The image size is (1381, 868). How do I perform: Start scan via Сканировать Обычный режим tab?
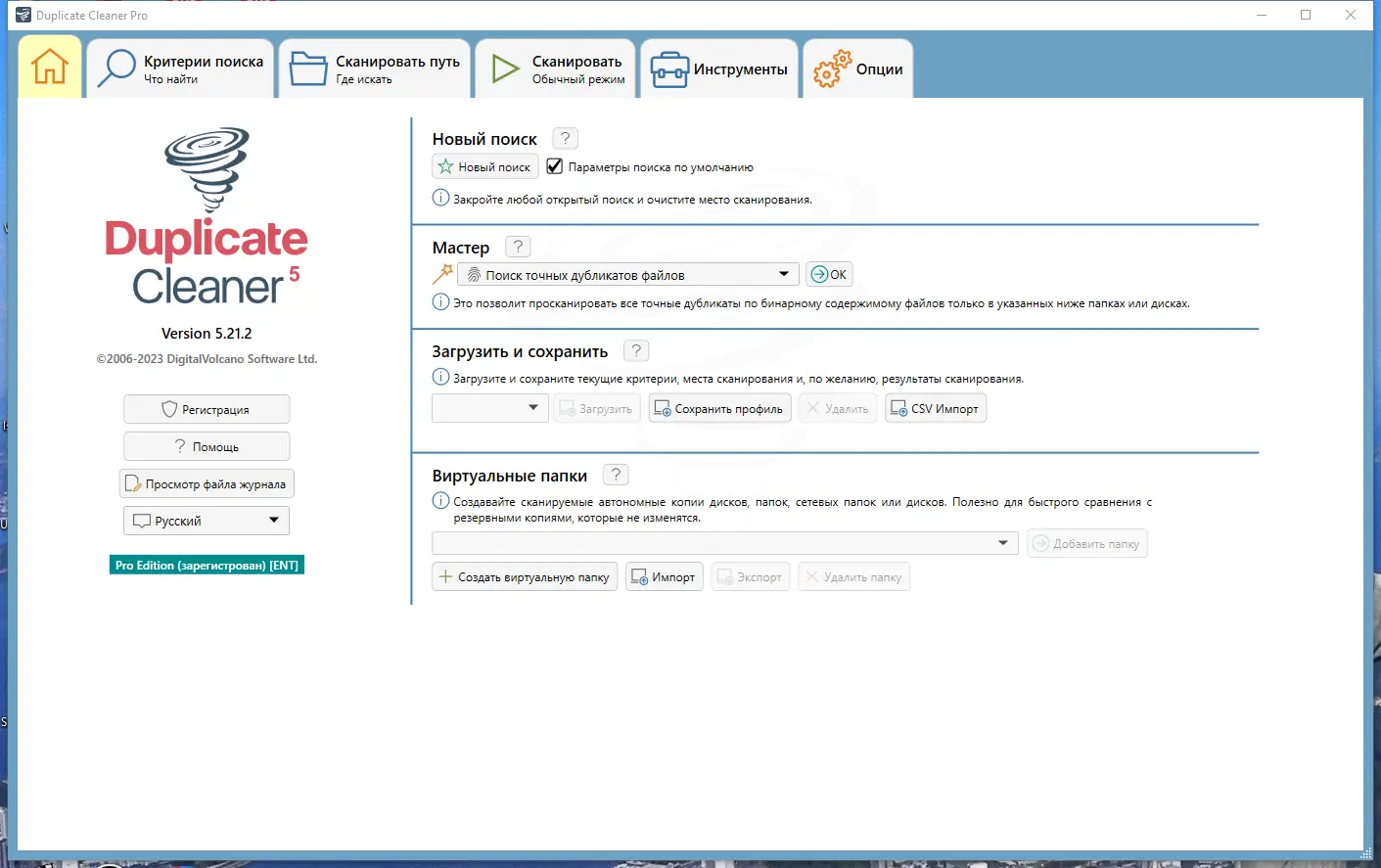[556, 69]
